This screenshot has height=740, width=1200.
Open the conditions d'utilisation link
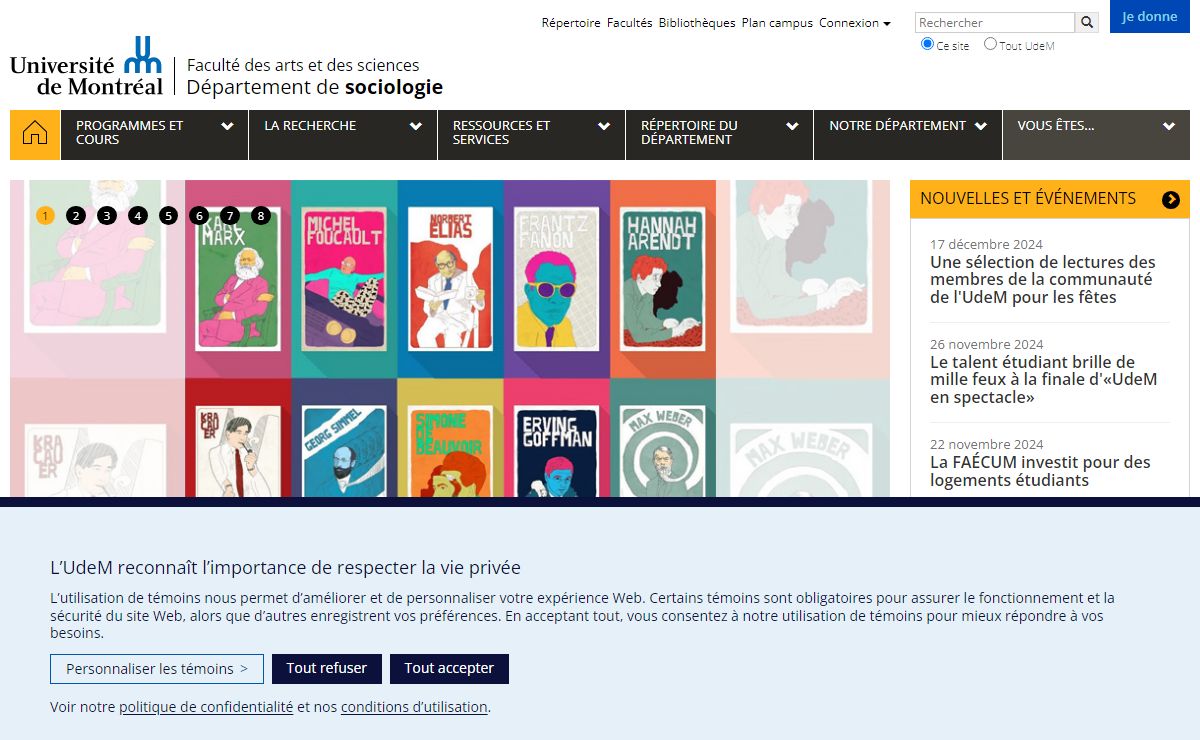click(414, 707)
